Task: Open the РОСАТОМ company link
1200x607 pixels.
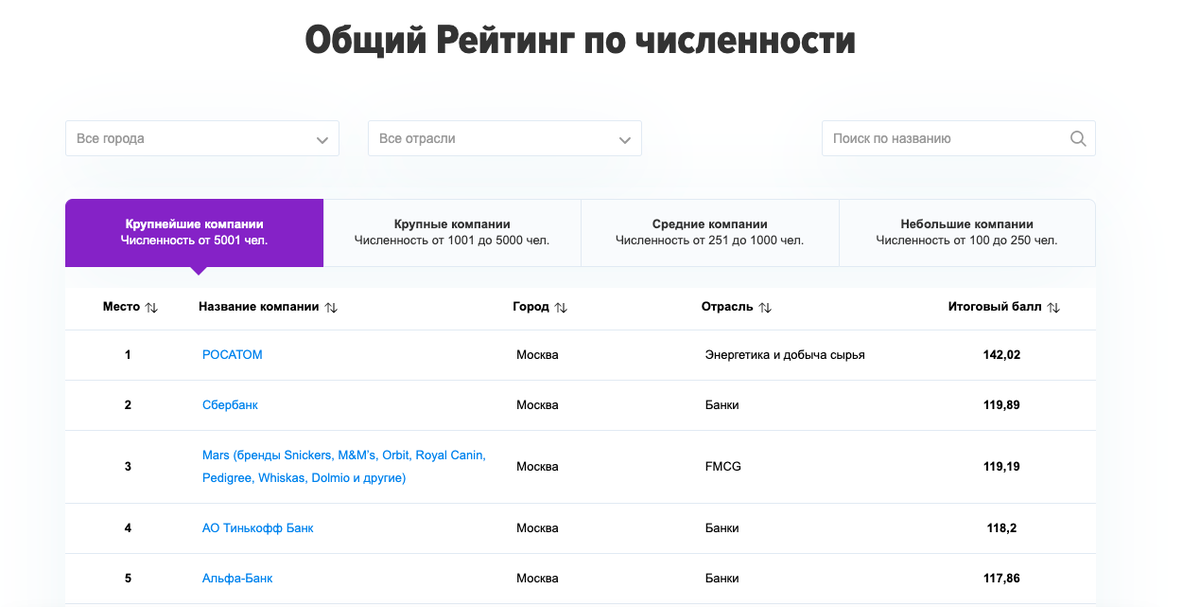Action: pos(232,355)
